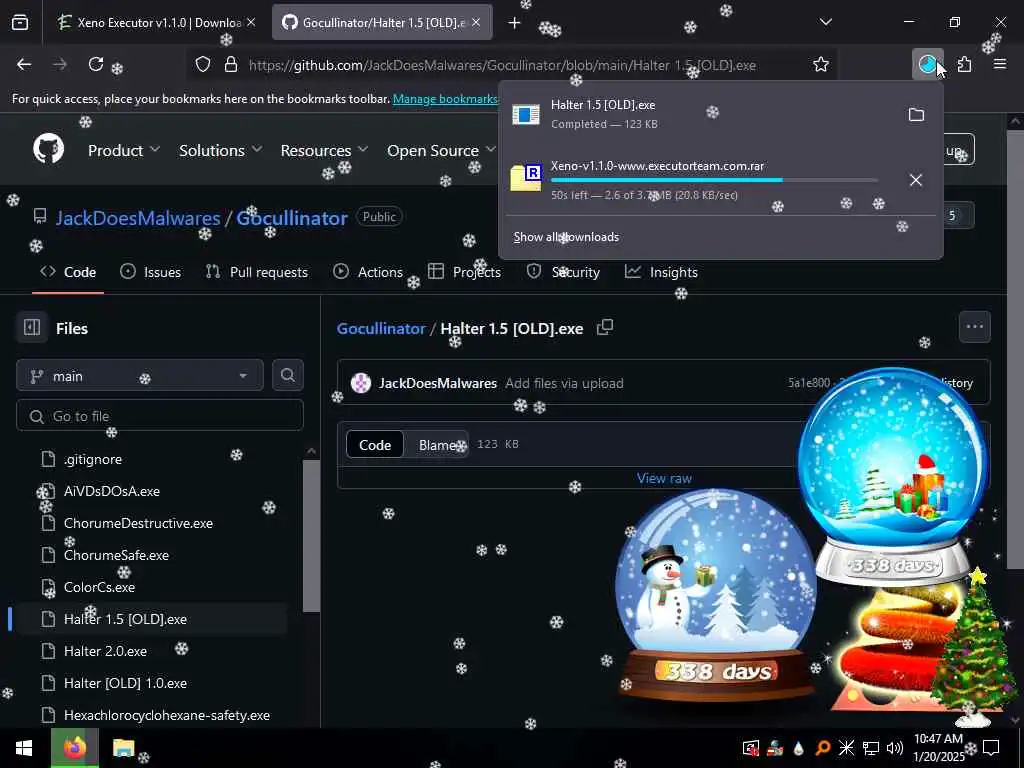Cancel the Xeno rar download
Viewport: 1024px width, 768px height.
(916, 180)
